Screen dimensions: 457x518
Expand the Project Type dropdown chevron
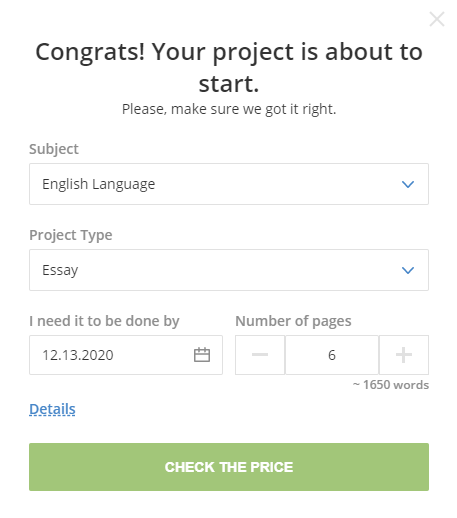(x=408, y=270)
